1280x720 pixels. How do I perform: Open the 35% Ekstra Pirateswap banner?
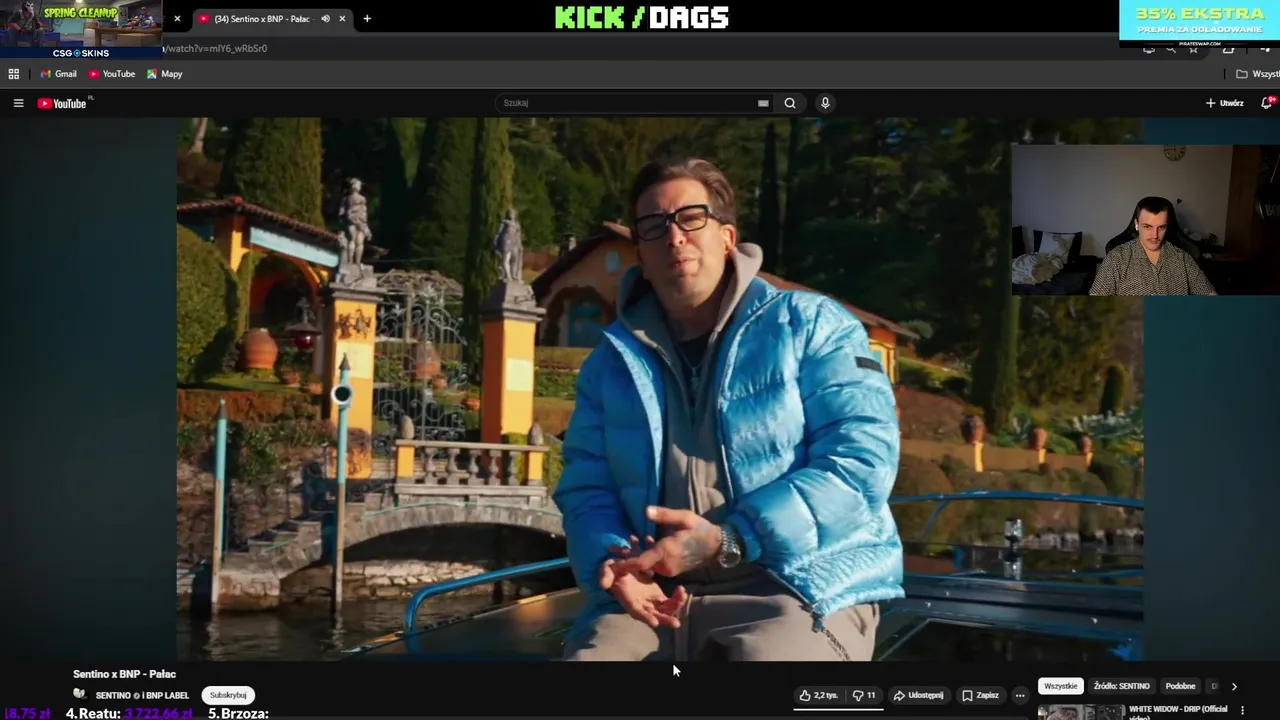[1199, 23]
